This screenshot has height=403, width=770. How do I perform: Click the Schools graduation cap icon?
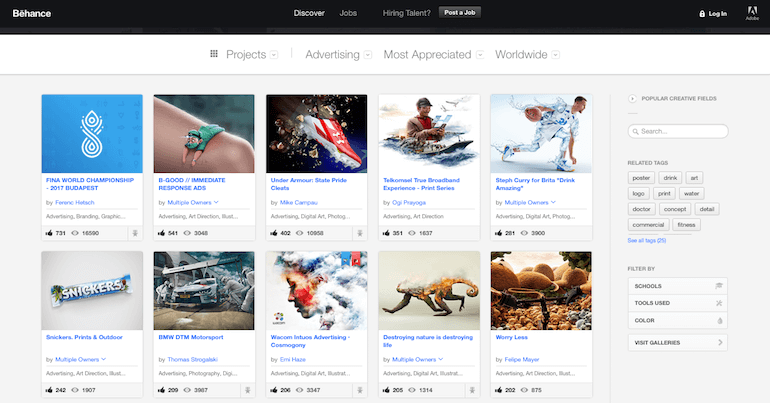(719, 286)
